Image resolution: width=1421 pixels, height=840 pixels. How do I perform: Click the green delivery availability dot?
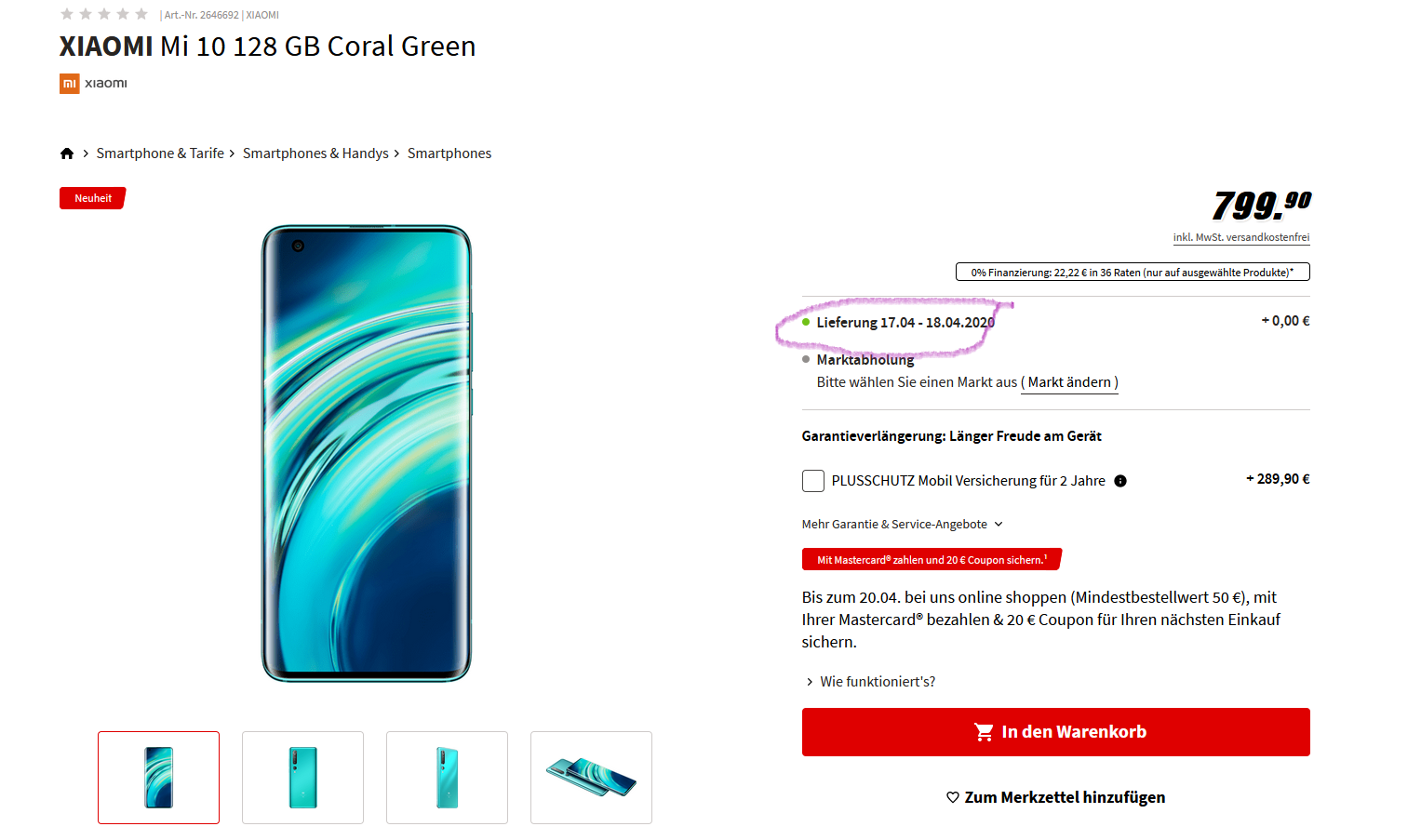pos(806,322)
